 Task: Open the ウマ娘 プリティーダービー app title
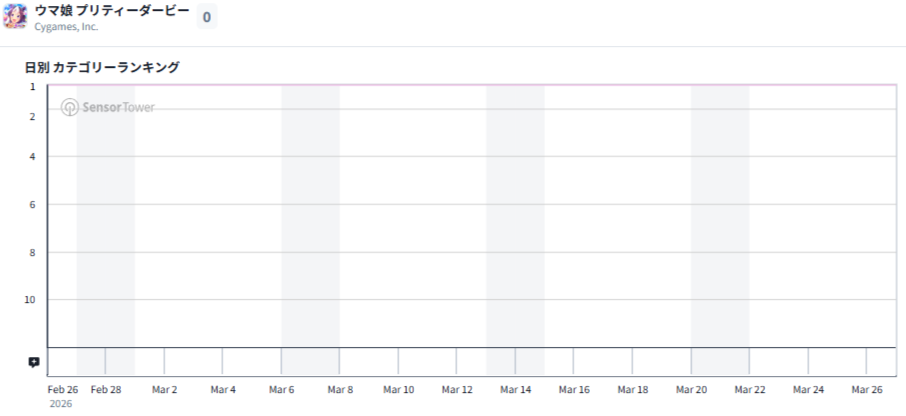[111, 10]
